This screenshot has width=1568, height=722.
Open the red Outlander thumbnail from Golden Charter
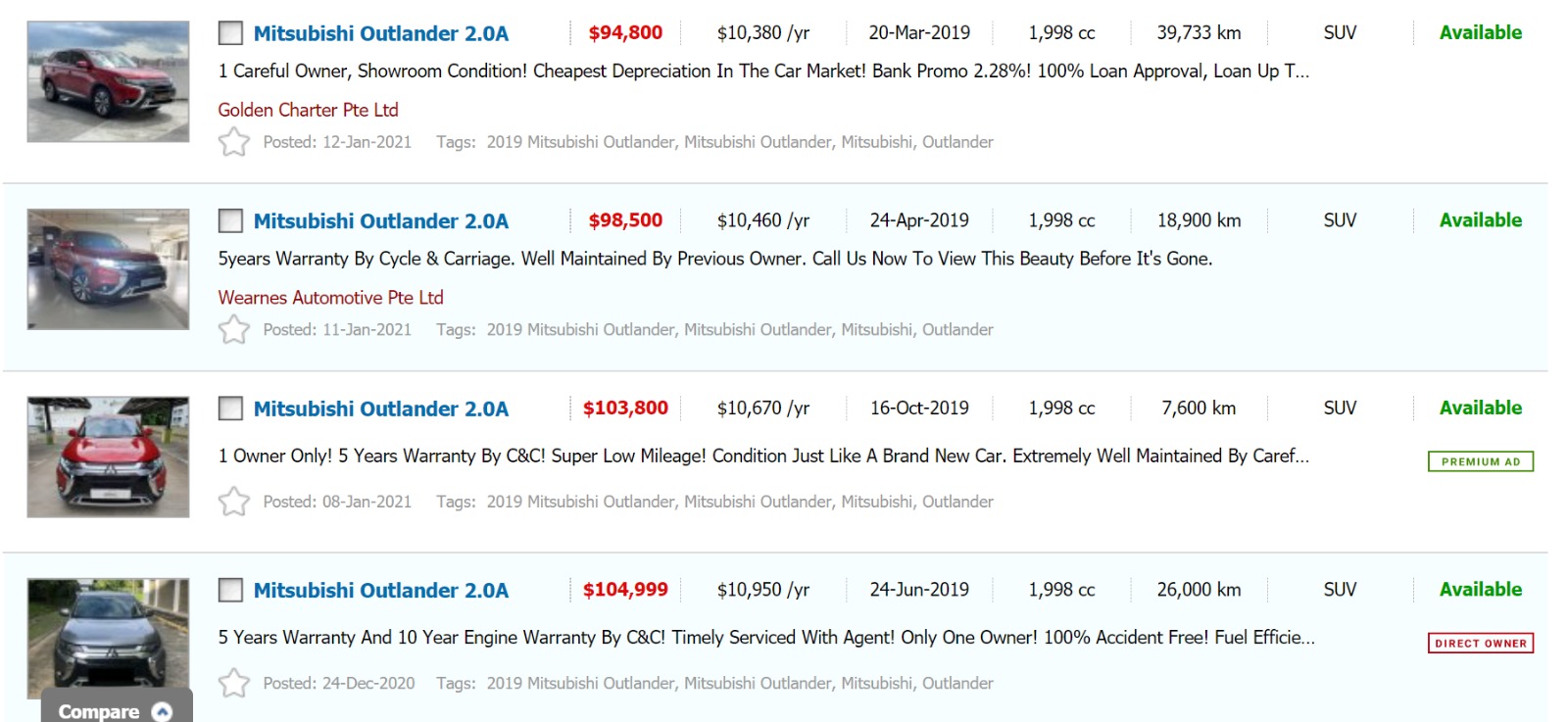[108, 81]
